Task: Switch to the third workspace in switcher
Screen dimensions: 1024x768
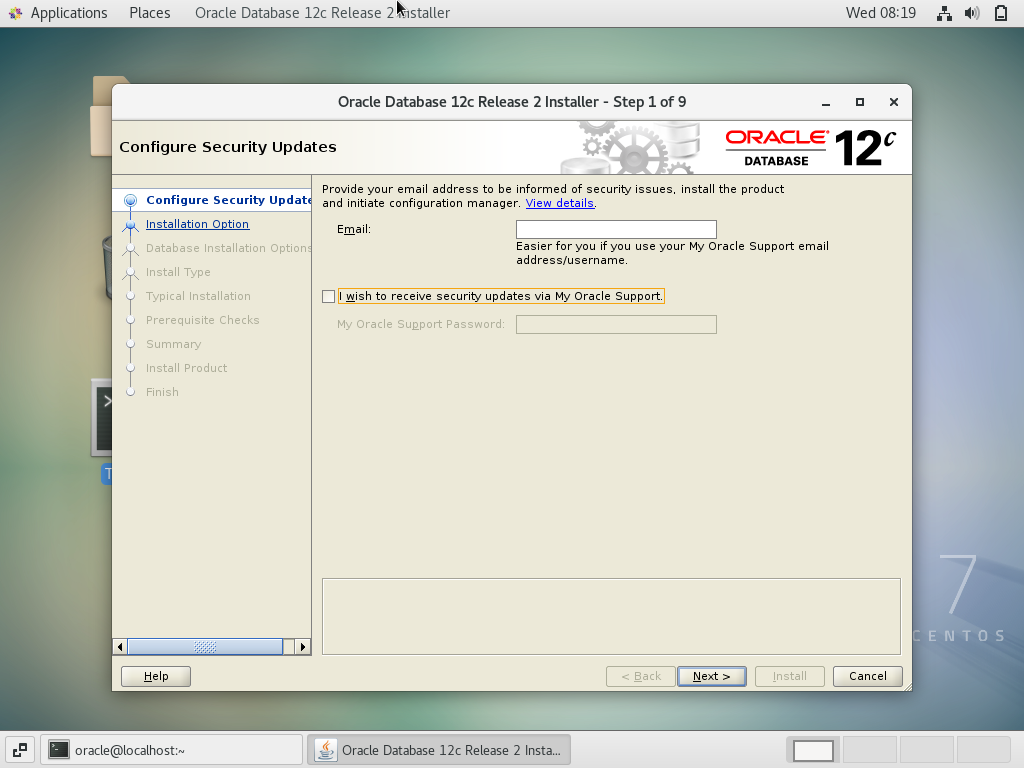Action: point(927,750)
